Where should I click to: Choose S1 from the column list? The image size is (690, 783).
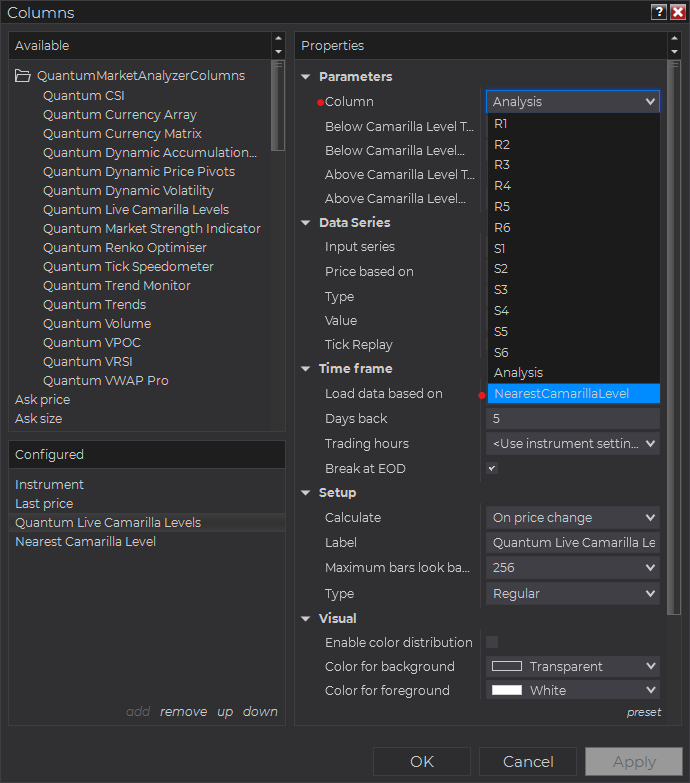[574, 248]
